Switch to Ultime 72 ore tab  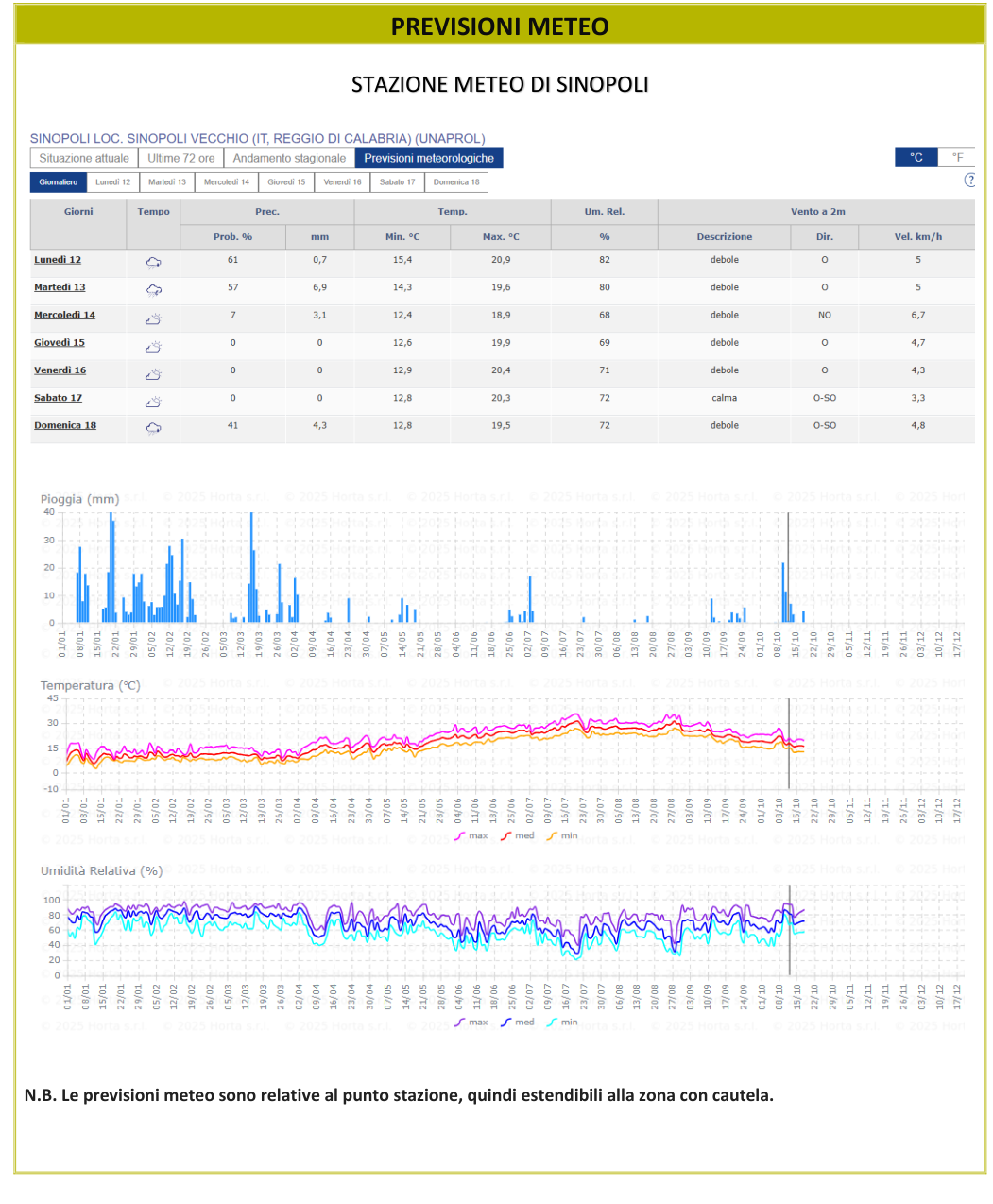tap(181, 159)
